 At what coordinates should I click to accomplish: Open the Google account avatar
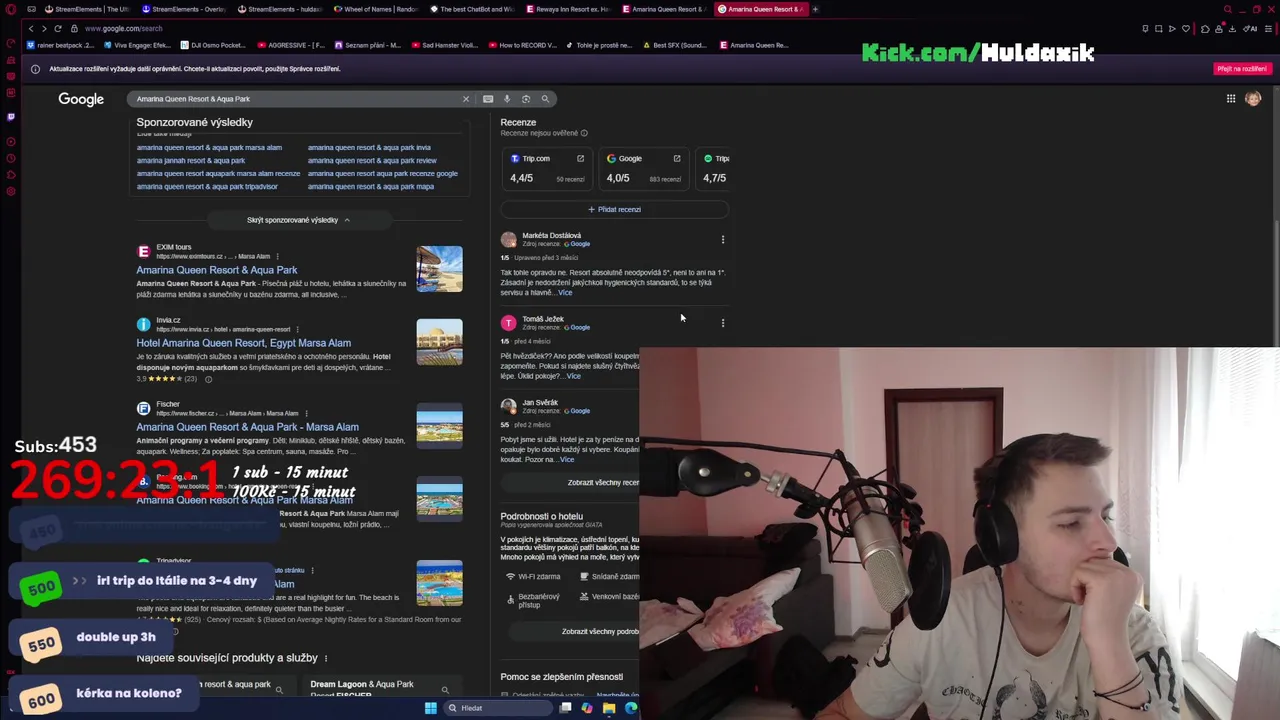coord(1253,99)
